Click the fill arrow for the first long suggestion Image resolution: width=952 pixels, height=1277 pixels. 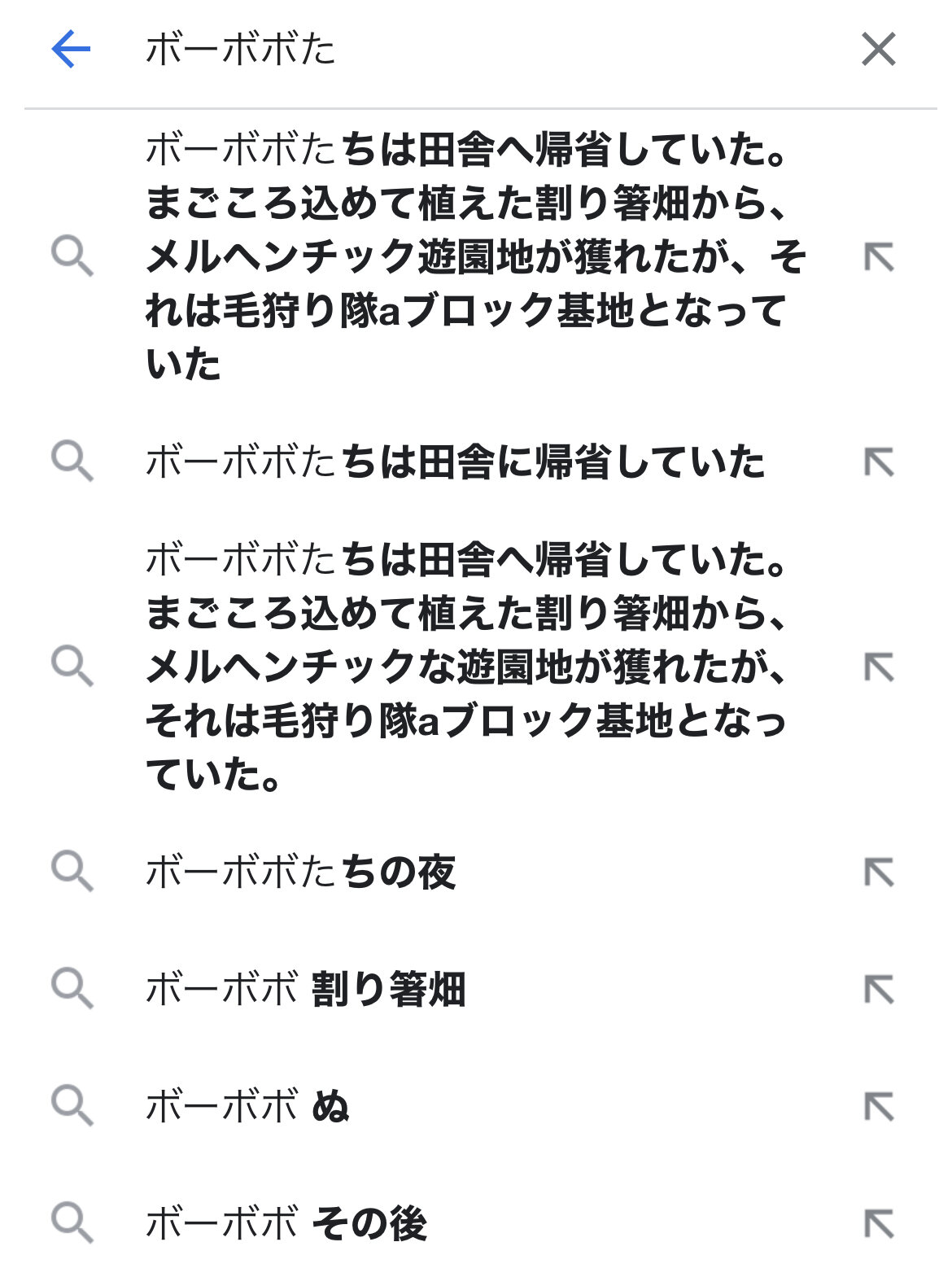click(878, 258)
